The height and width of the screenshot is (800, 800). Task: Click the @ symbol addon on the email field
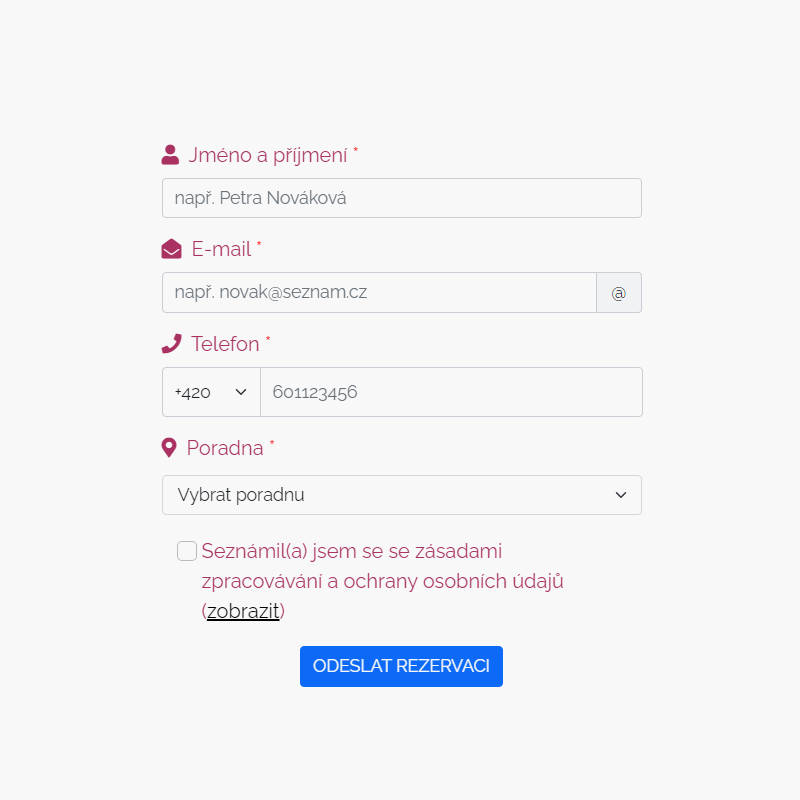pyautogui.click(x=619, y=293)
